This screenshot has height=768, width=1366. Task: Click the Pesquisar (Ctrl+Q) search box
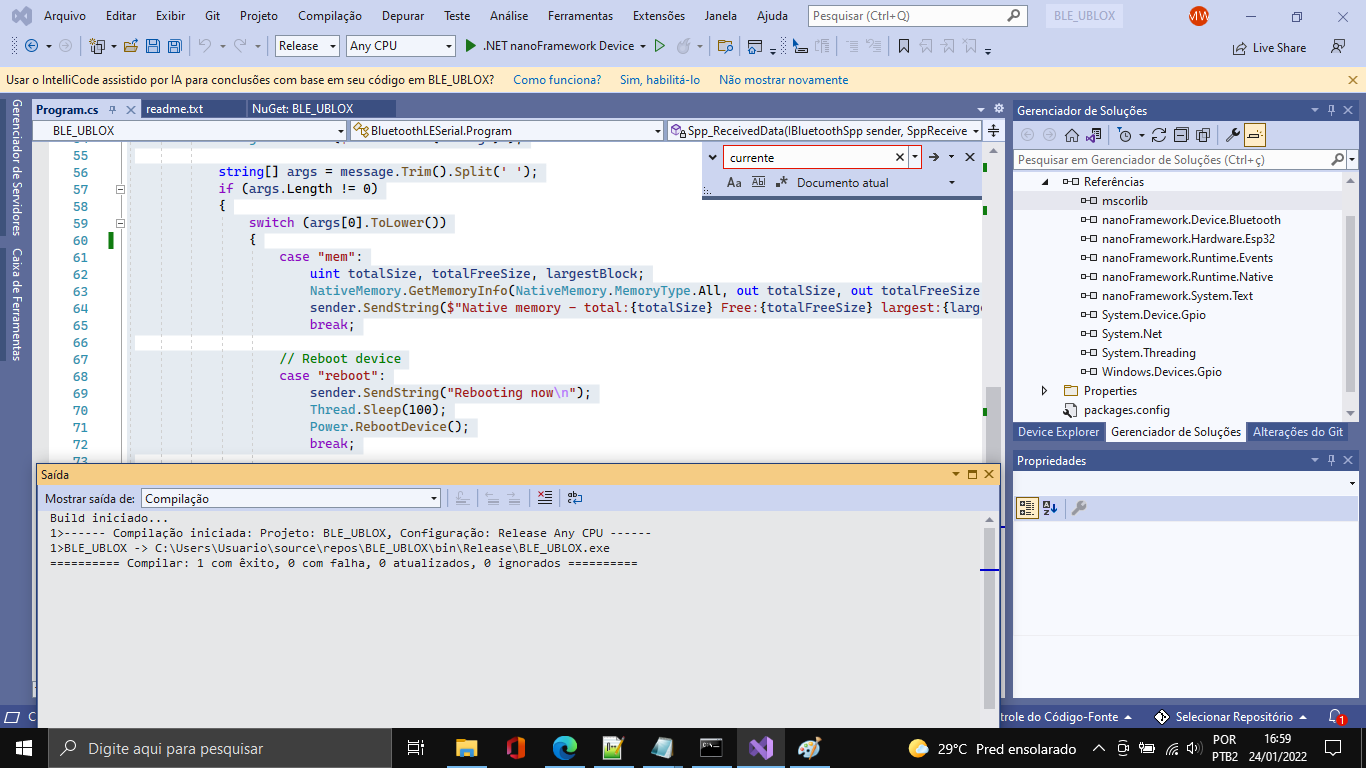coord(917,16)
